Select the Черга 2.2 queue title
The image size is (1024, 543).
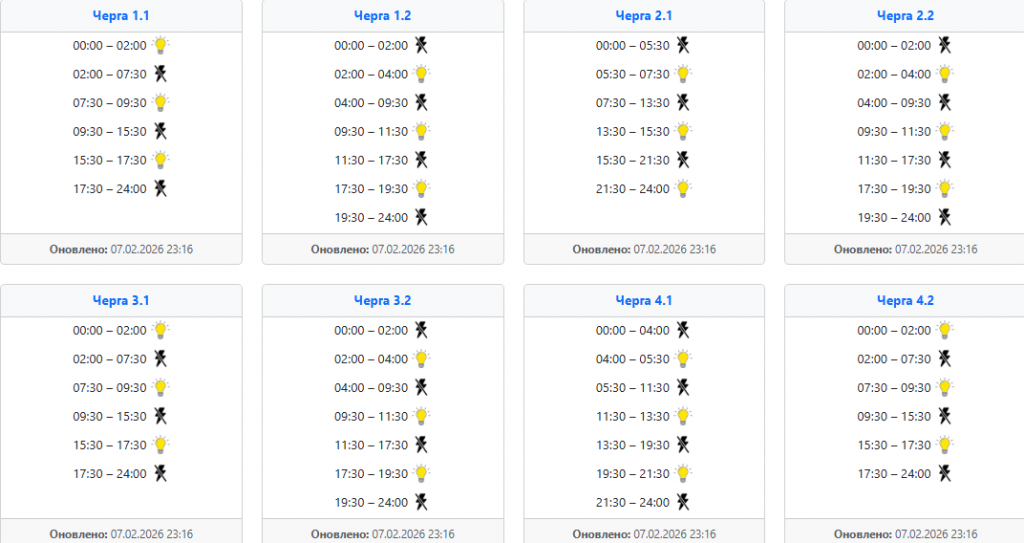905,16
